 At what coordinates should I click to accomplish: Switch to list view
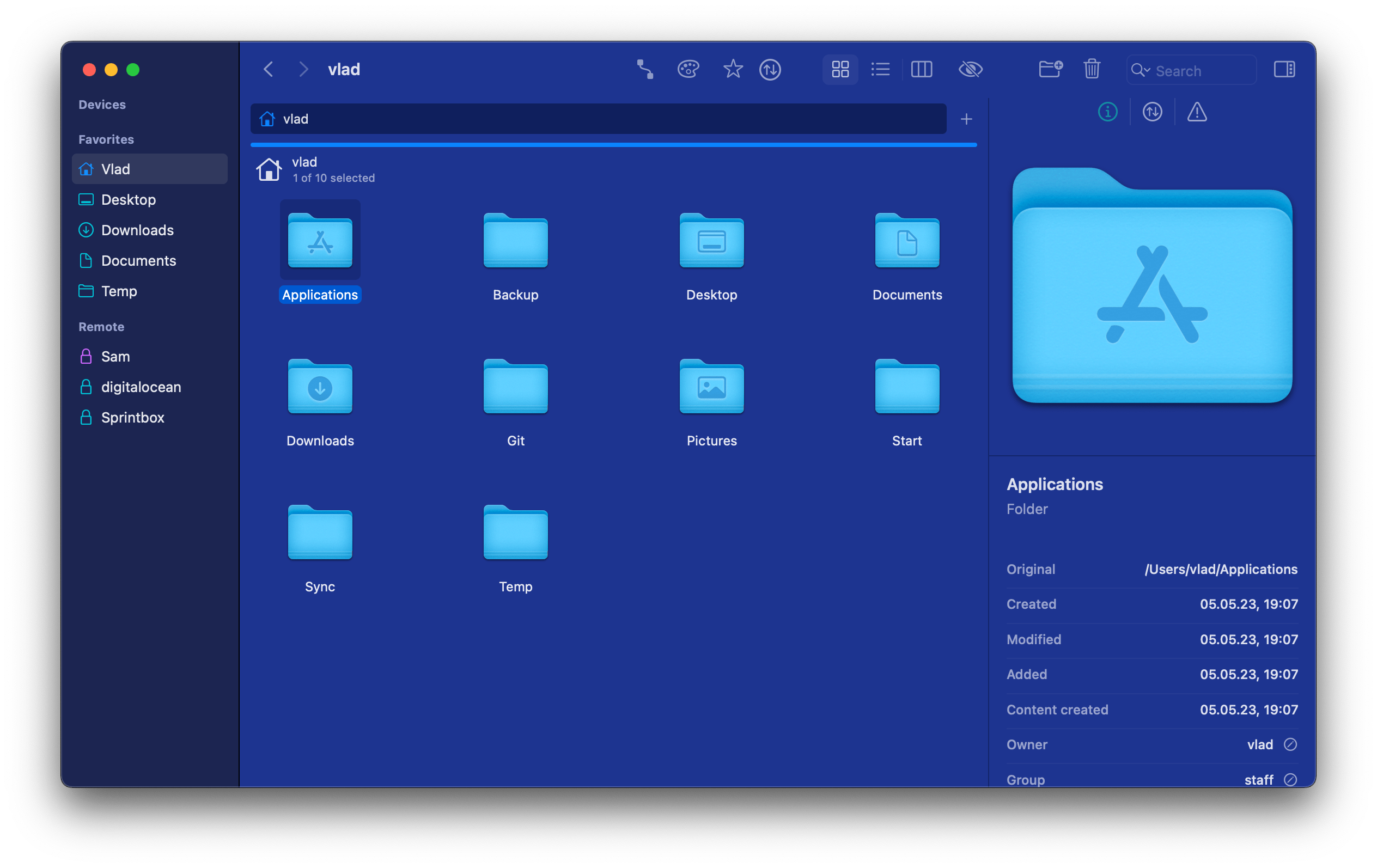coord(881,70)
